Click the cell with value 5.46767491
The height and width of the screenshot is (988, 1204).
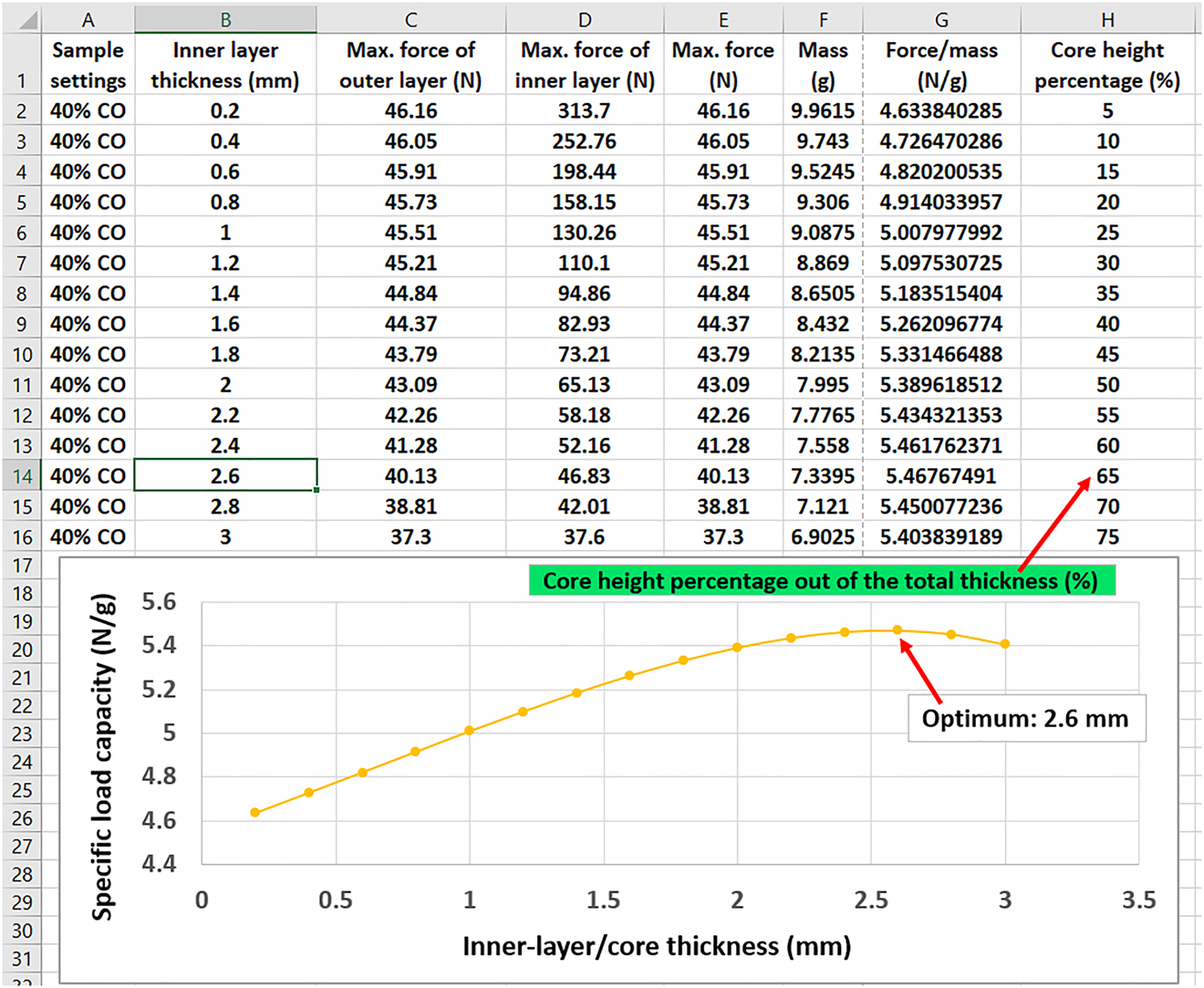[941, 476]
